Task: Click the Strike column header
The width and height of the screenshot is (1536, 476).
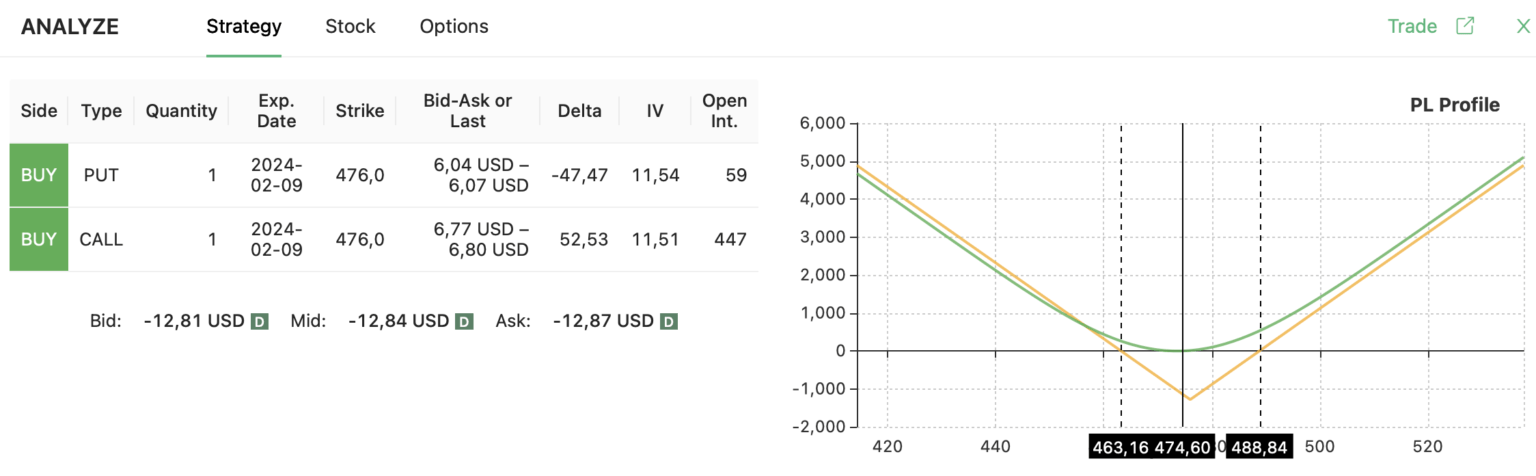Action: pos(360,111)
